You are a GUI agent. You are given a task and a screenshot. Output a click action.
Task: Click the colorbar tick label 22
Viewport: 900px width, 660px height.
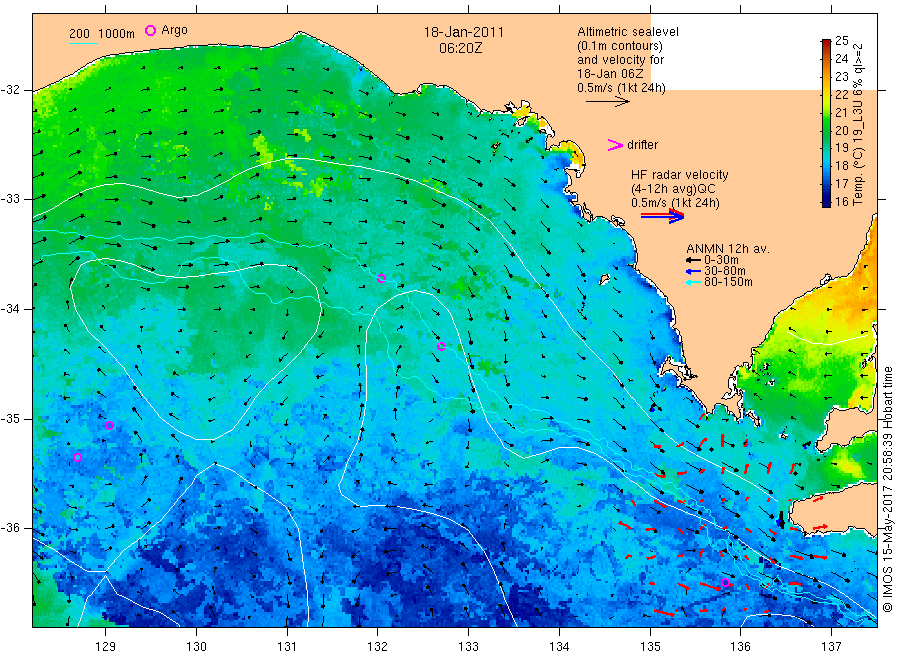pos(842,94)
